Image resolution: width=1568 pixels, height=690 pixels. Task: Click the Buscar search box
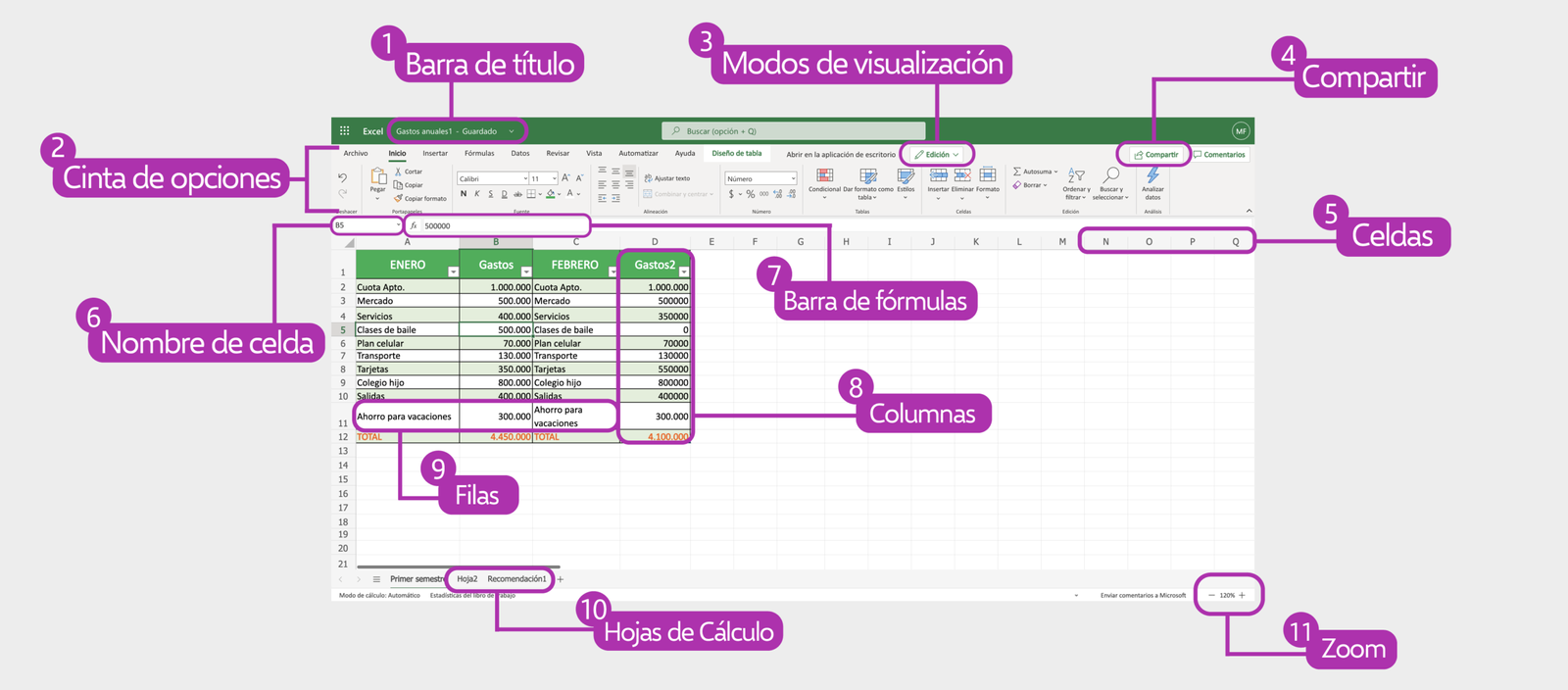793,130
